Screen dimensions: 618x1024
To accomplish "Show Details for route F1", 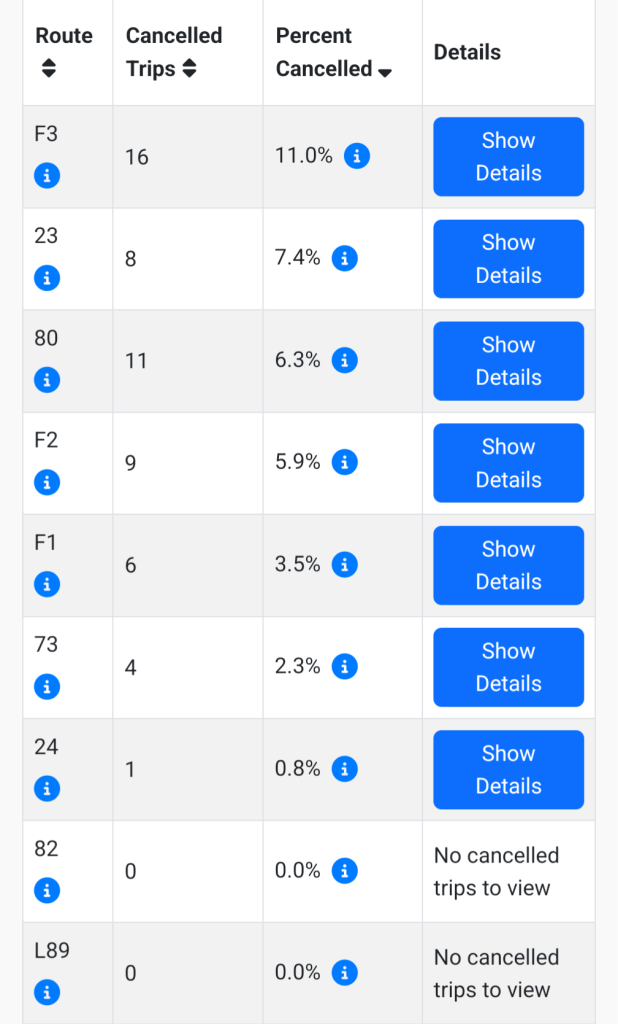I will (508, 566).
